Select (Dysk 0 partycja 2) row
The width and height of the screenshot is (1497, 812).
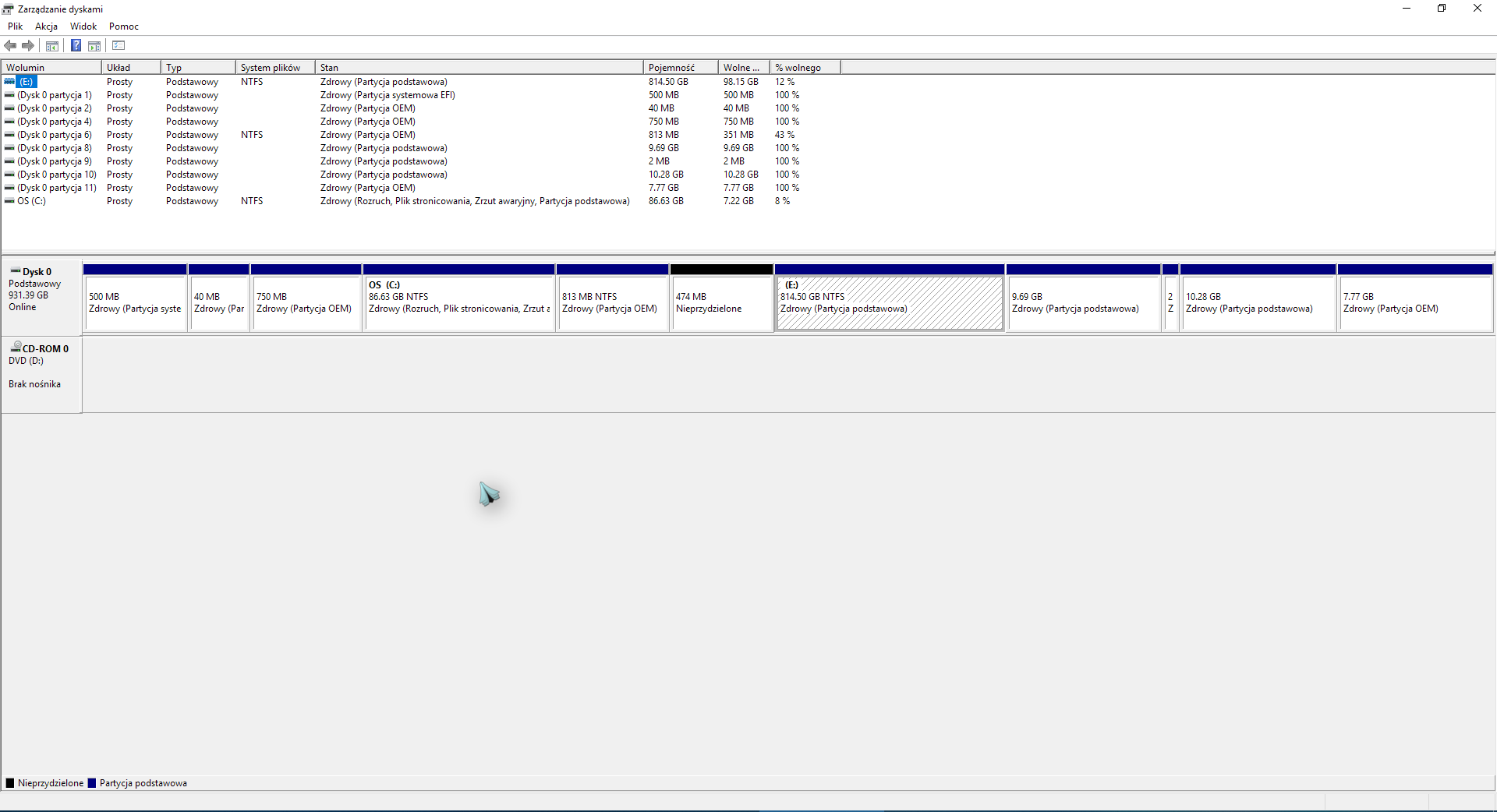click(x=55, y=108)
